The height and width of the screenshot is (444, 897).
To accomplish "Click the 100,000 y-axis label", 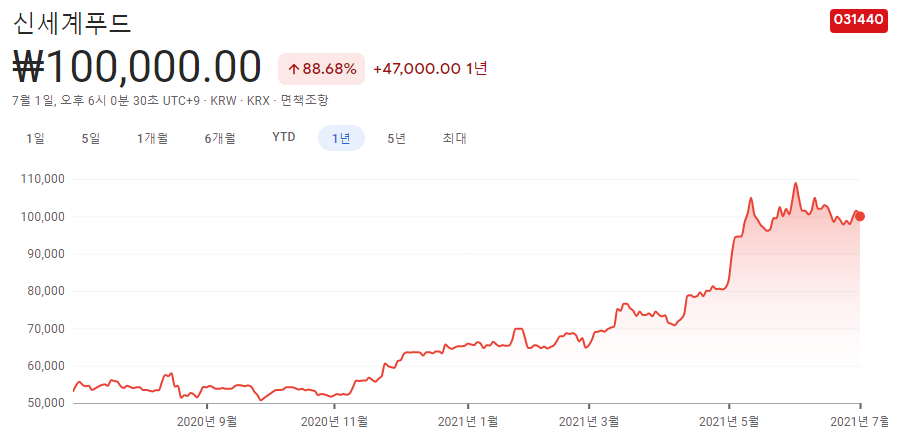I will tap(45, 217).
